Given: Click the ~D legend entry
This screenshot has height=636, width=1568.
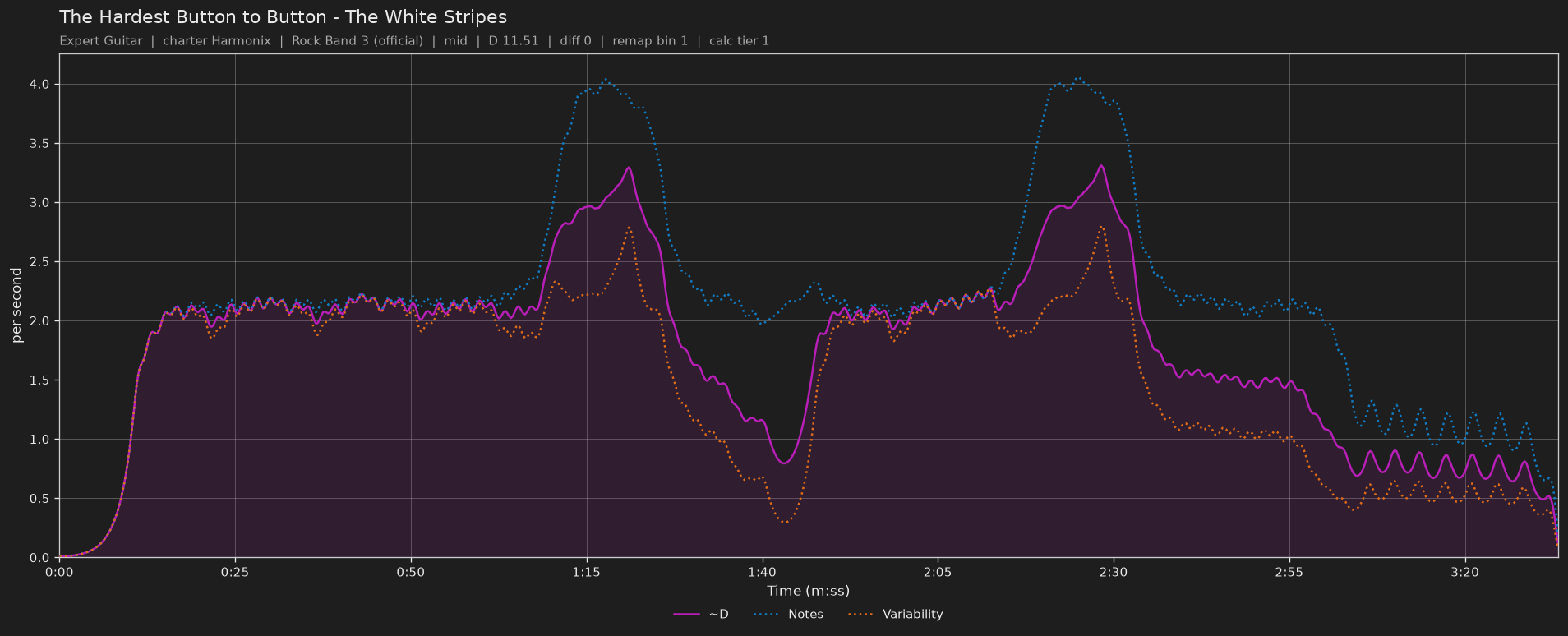Looking at the screenshot, I should pos(701,615).
